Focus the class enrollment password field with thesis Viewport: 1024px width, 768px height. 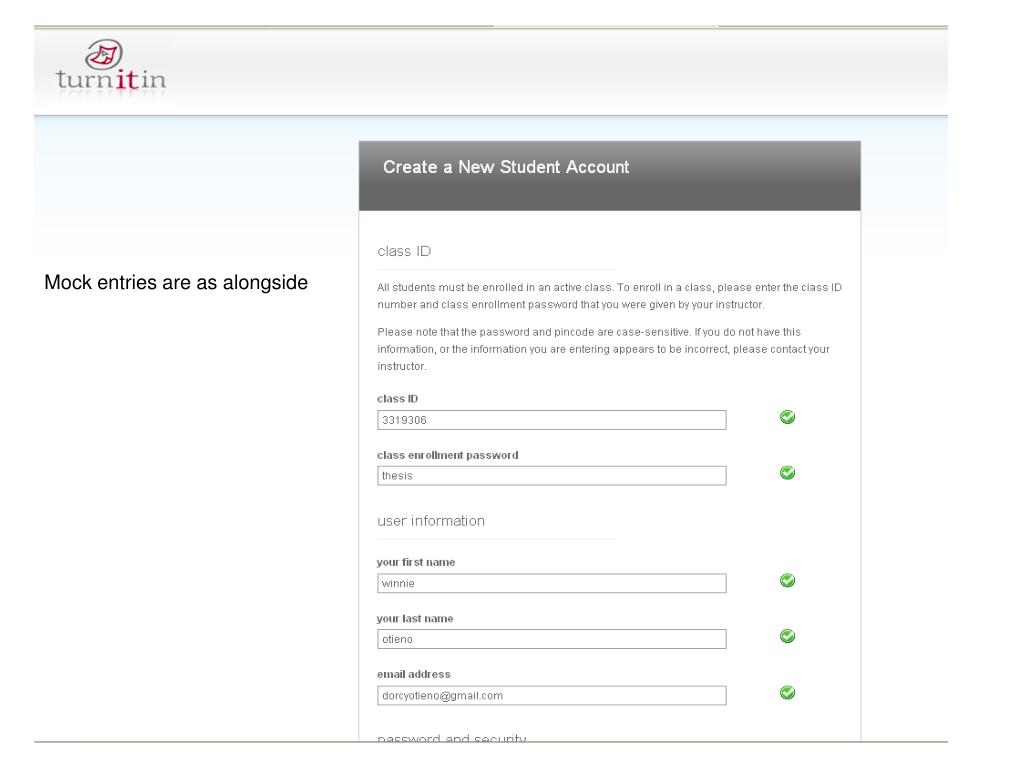point(551,475)
